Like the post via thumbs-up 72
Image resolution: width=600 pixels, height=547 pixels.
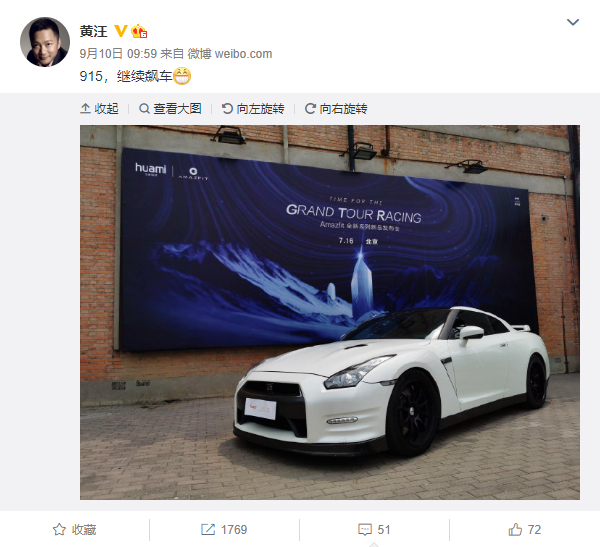click(x=525, y=529)
